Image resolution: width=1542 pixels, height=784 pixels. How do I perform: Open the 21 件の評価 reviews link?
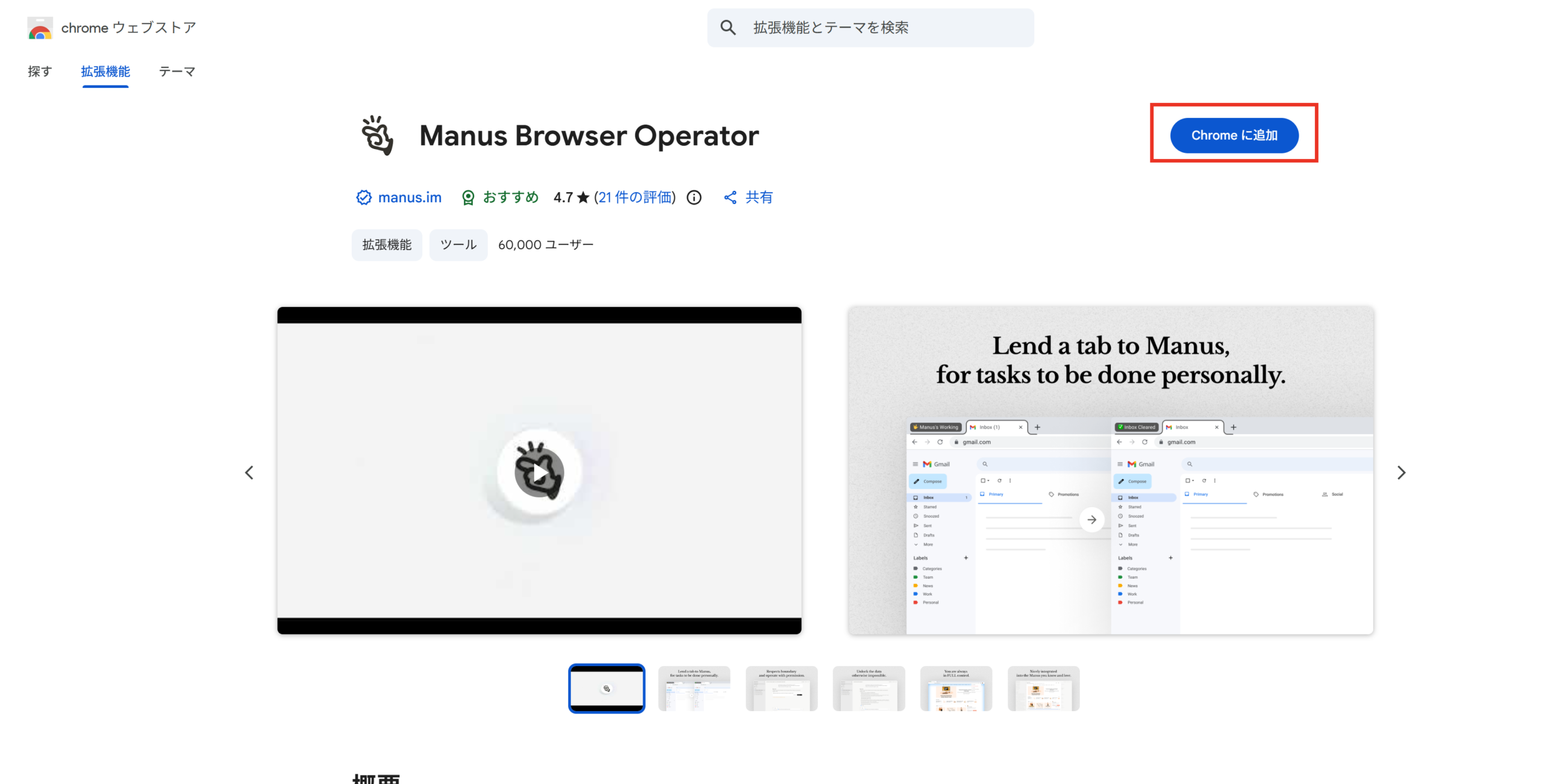point(634,198)
